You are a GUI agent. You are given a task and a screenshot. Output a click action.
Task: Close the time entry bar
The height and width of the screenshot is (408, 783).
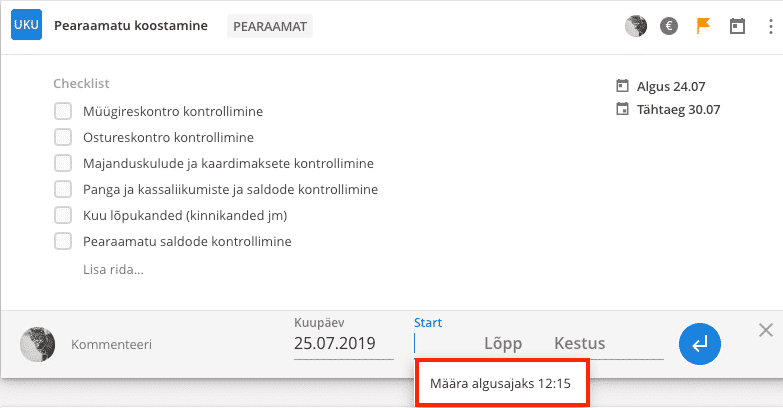[x=766, y=330]
